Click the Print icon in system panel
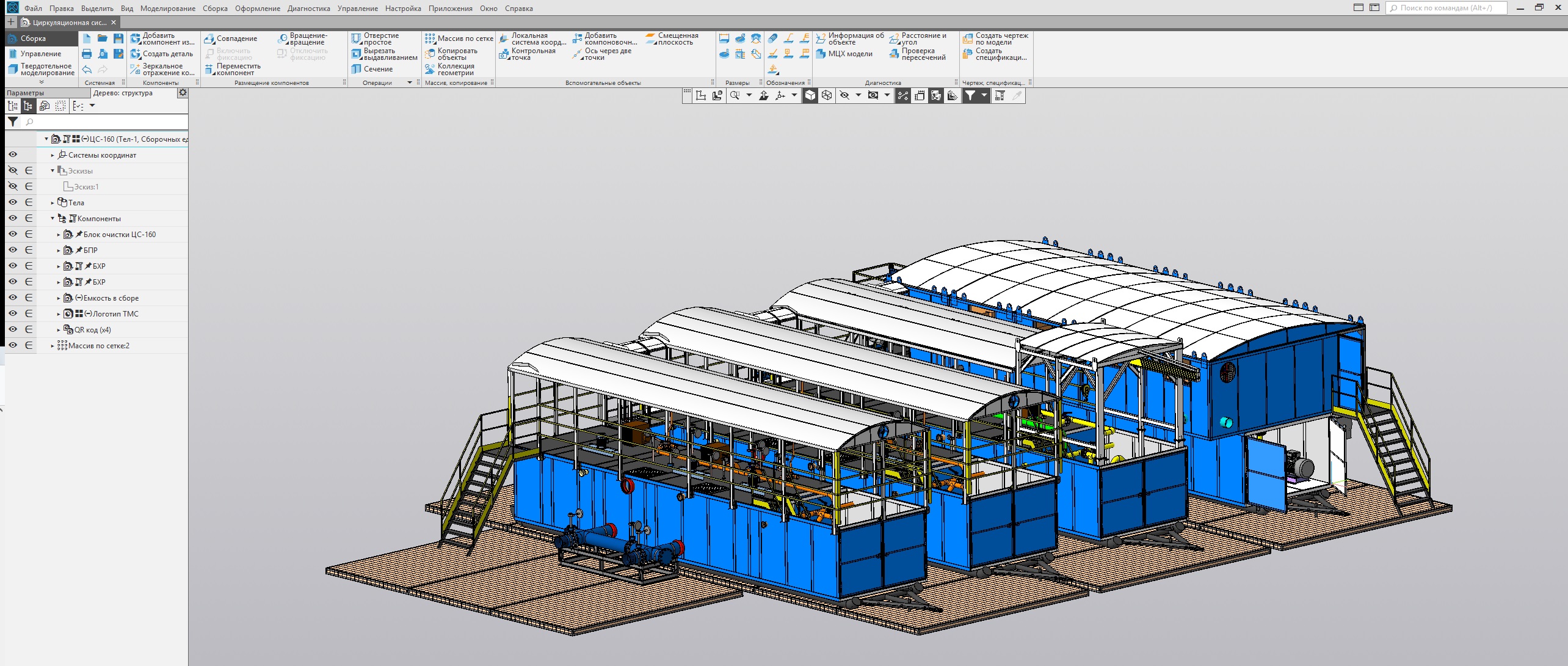Image resolution: width=1568 pixels, height=666 pixels. coord(87,54)
